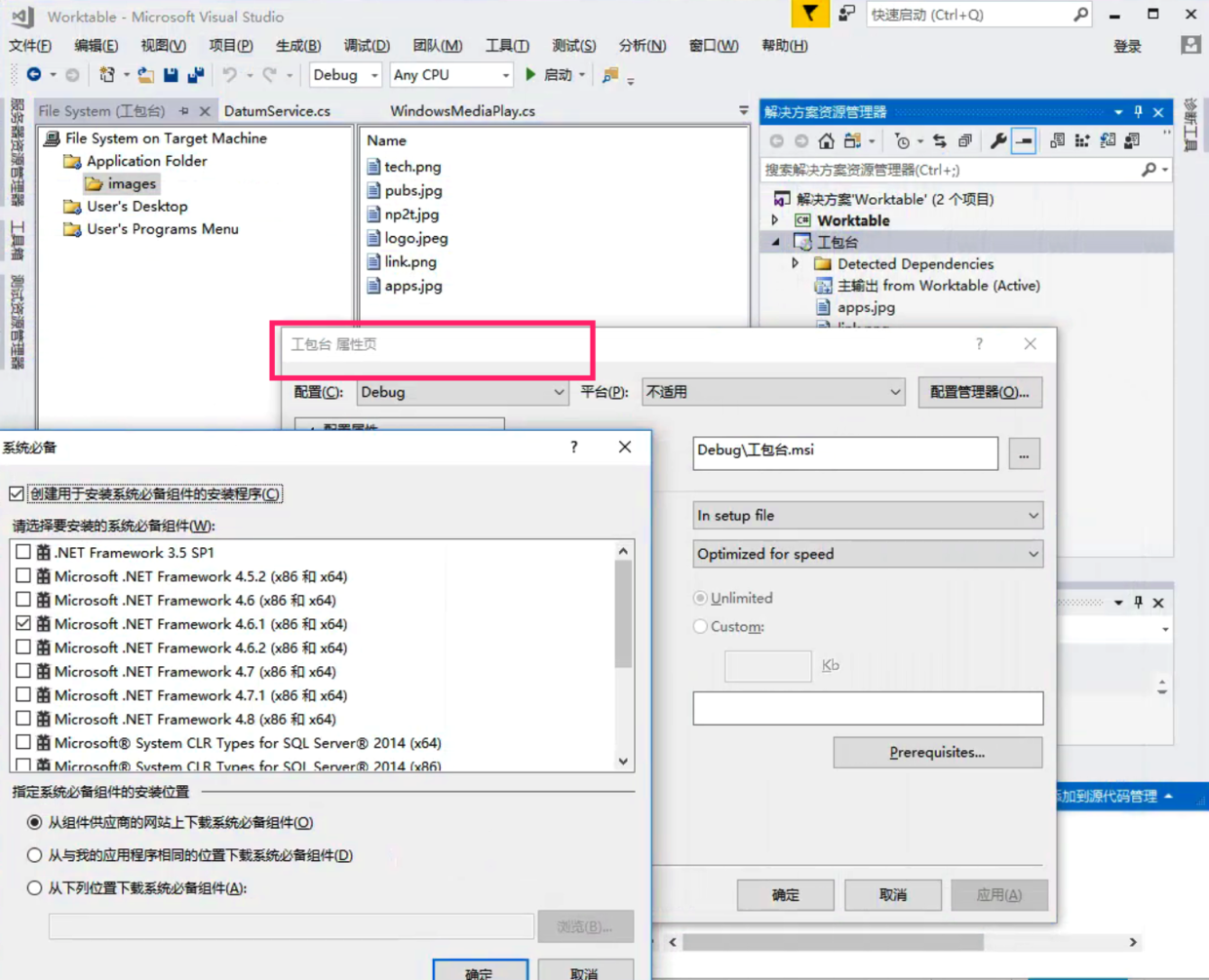Viewport: 1209px width, 980px height.
Task: Select the images folder in the file system tree
Action: point(132,183)
